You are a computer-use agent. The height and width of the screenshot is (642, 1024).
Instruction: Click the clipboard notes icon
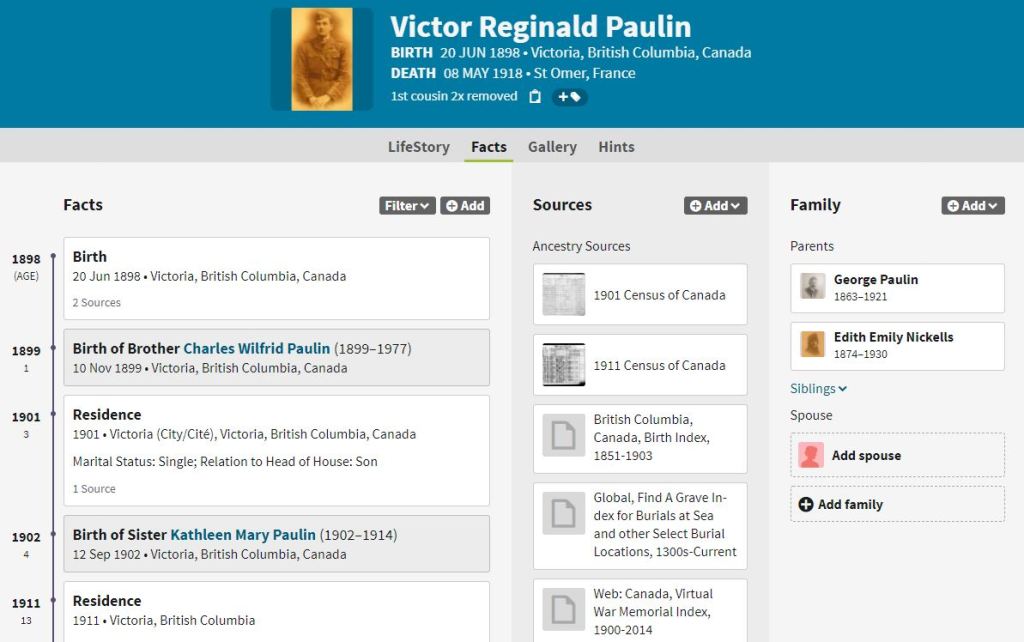(535, 97)
